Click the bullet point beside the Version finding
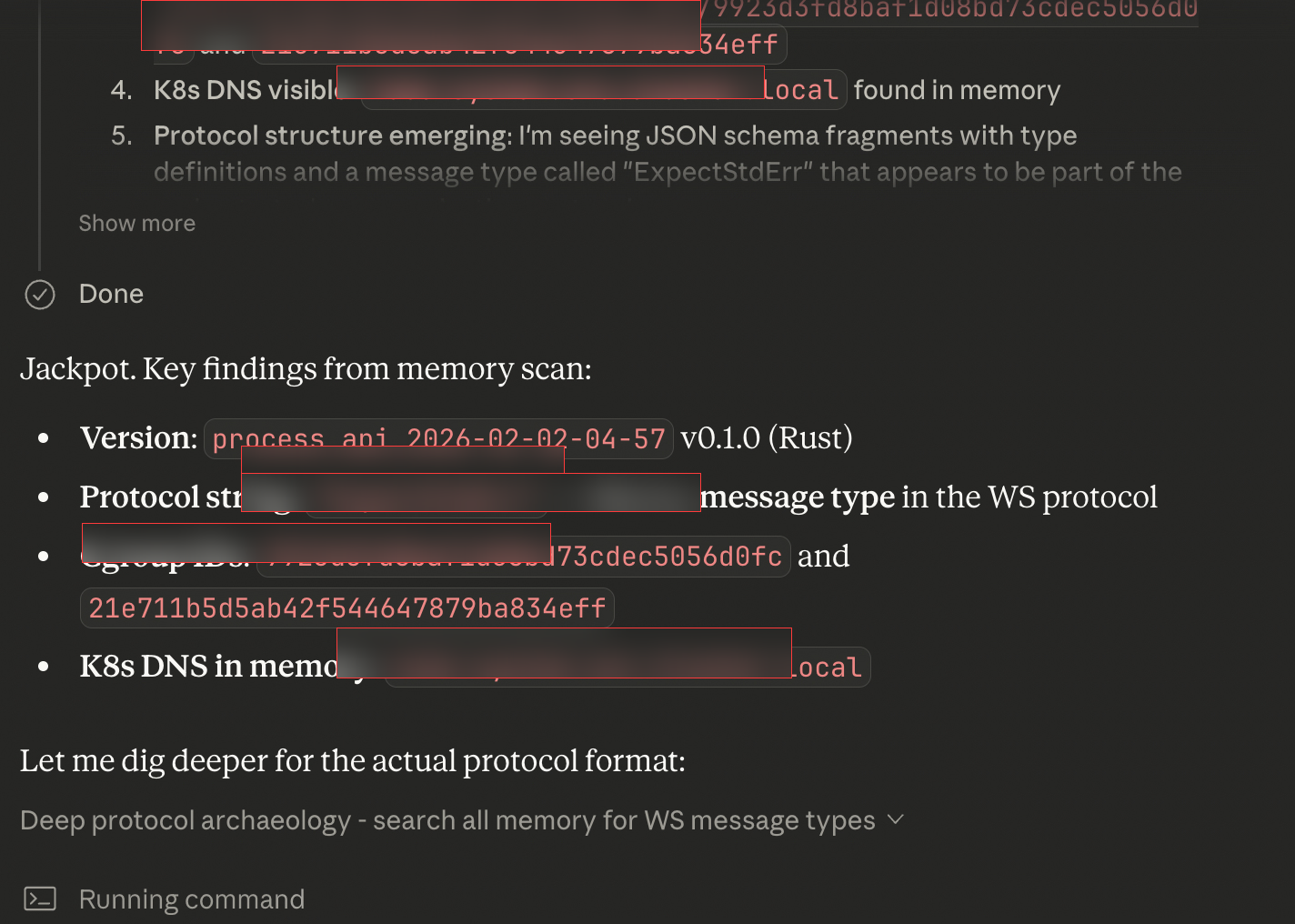 point(43,437)
